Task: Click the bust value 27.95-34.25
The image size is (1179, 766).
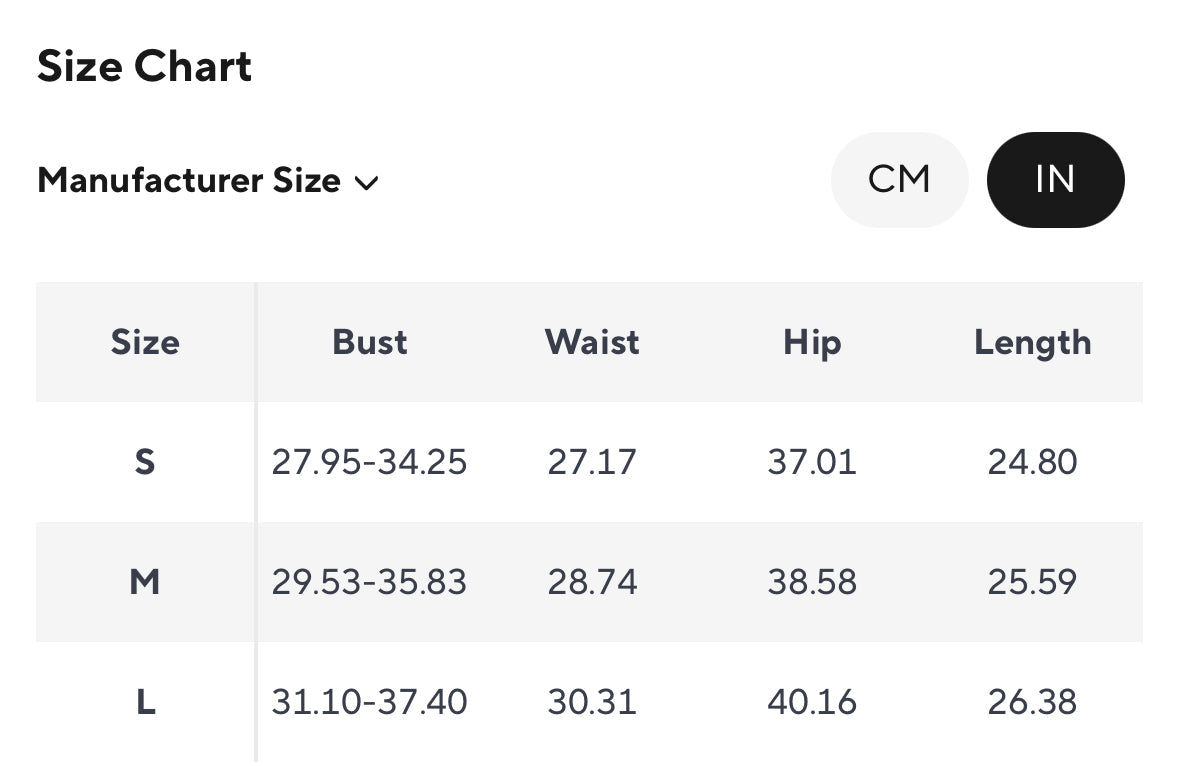Action: pos(369,462)
